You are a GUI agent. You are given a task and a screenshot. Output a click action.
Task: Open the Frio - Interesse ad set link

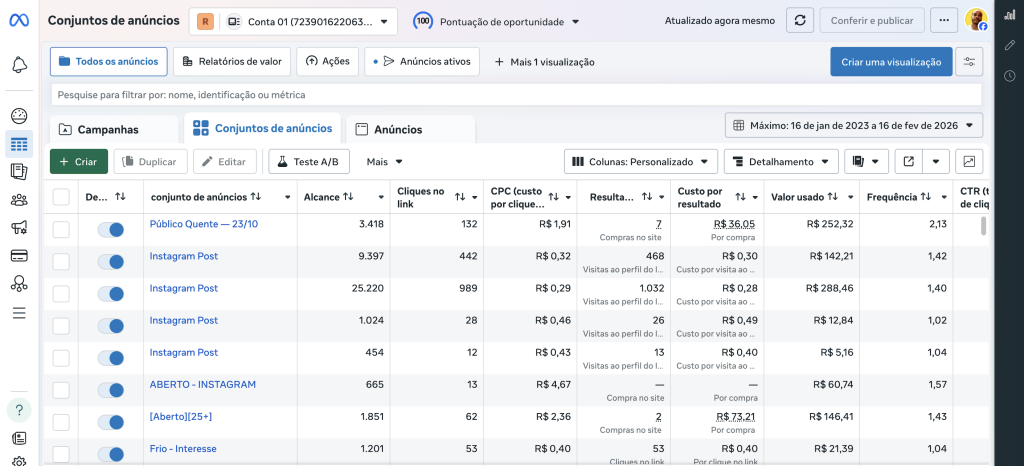click(183, 449)
